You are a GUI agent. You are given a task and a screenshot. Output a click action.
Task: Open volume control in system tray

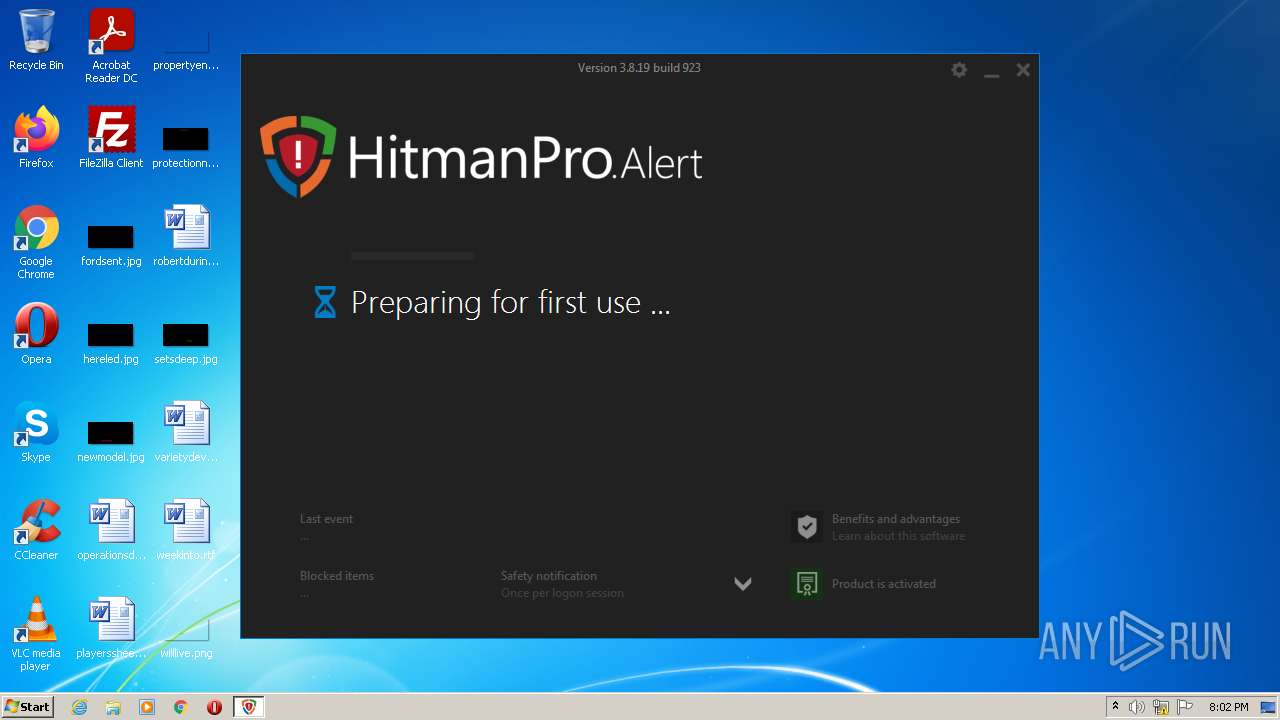(1137, 707)
